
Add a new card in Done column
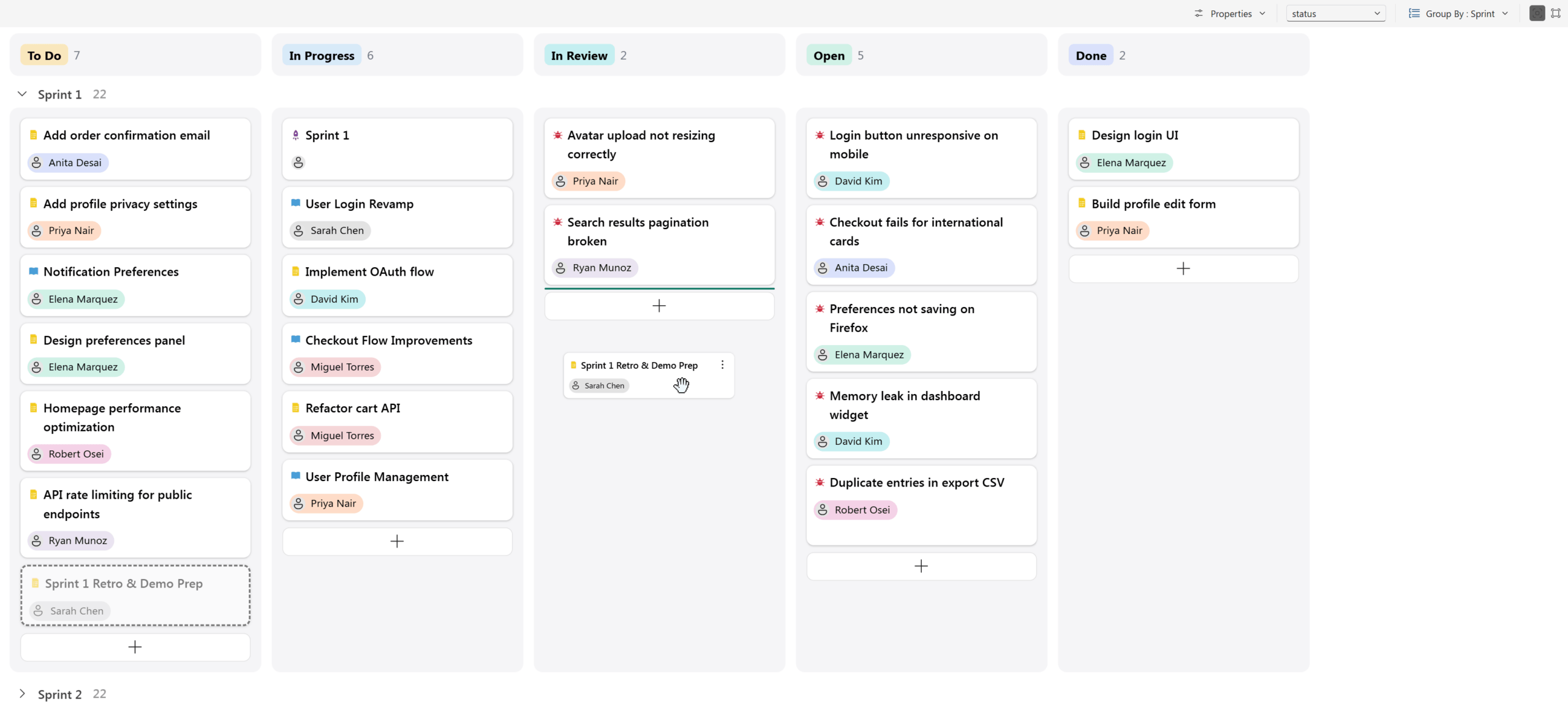click(x=1183, y=268)
